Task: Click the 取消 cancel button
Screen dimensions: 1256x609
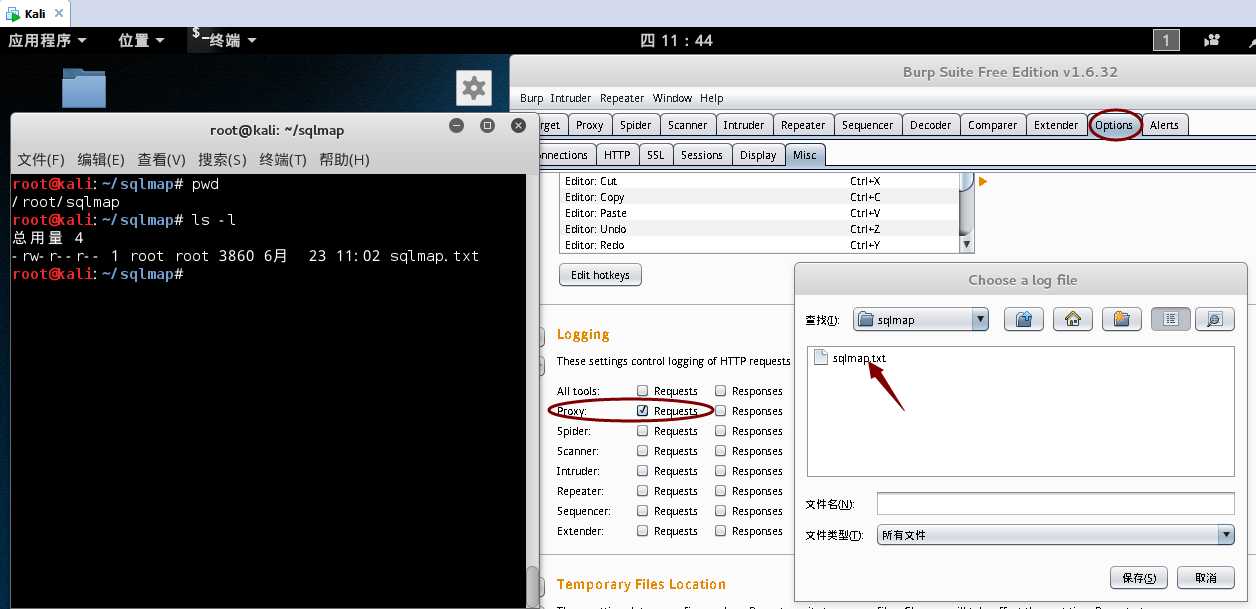Action: tap(1205, 578)
